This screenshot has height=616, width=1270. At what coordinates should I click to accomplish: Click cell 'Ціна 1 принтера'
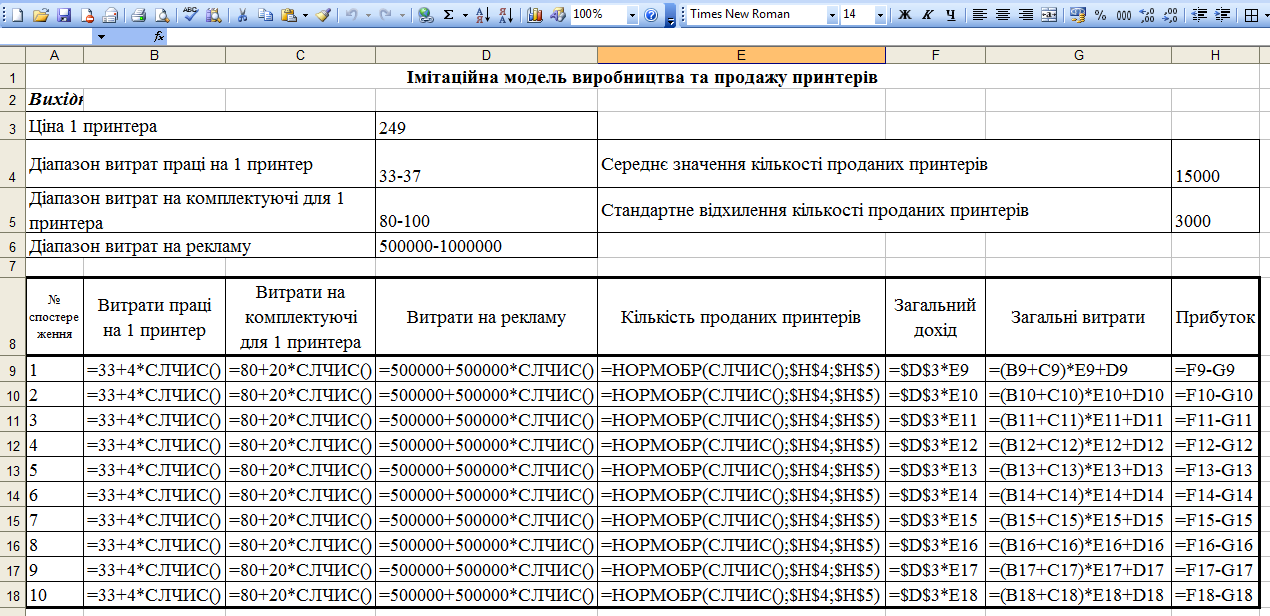pos(200,127)
